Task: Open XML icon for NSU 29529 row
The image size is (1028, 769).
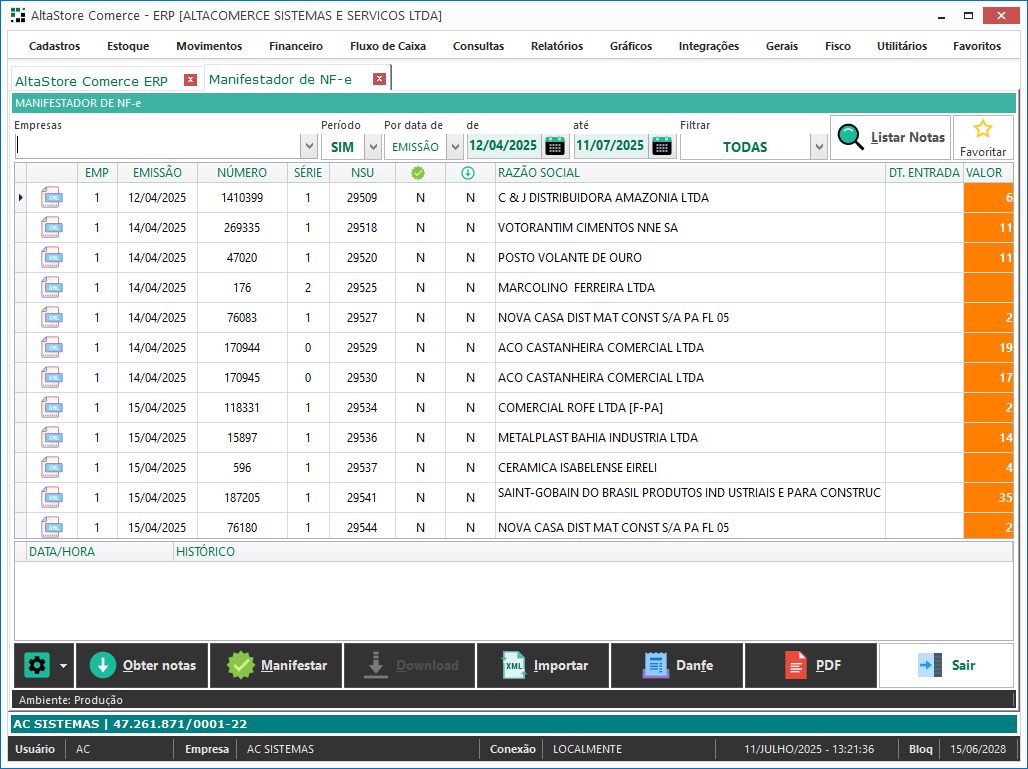Action: [51, 347]
